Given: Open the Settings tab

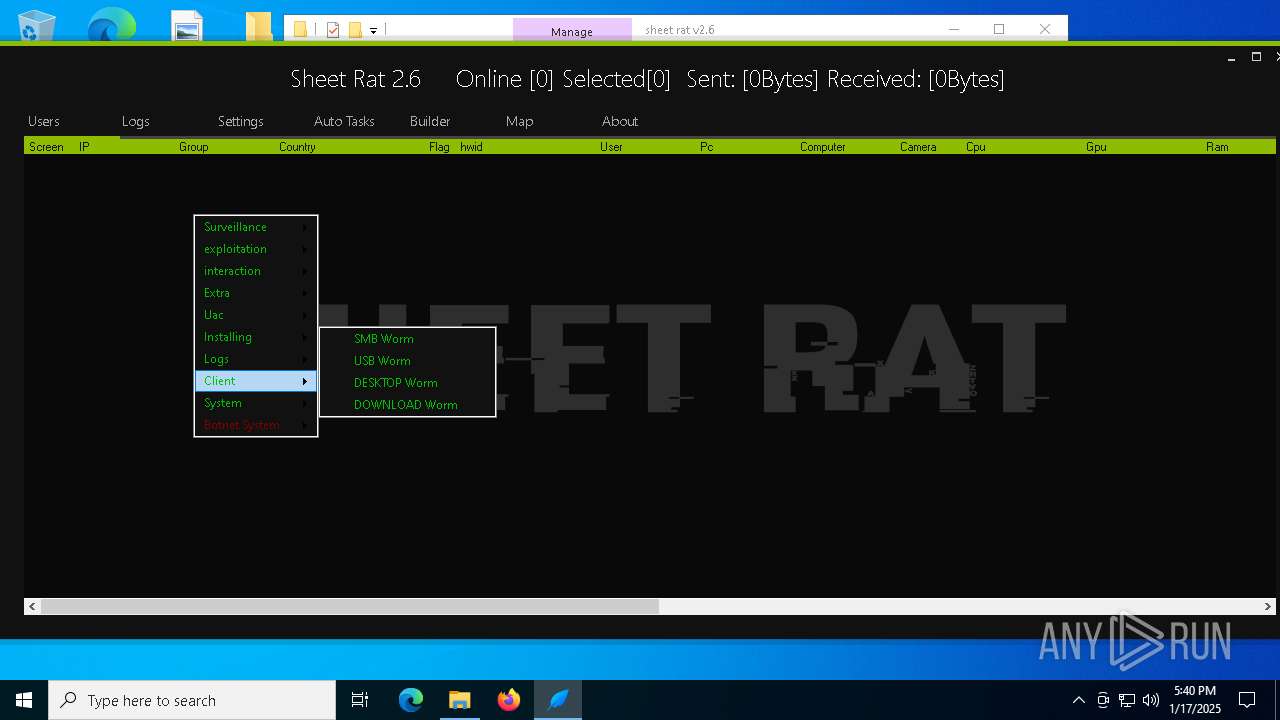Looking at the screenshot, I should tap(241, 121).
